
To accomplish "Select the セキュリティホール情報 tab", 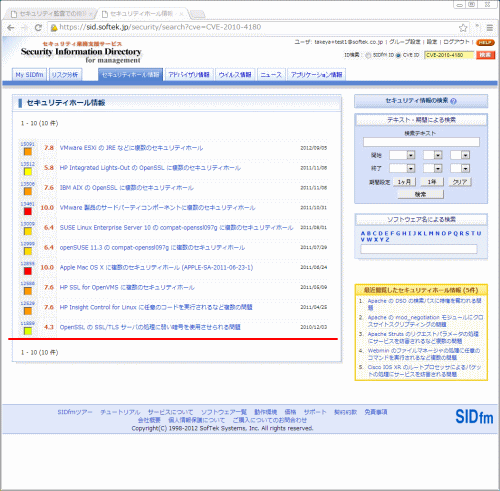I will tap(130, 75).
